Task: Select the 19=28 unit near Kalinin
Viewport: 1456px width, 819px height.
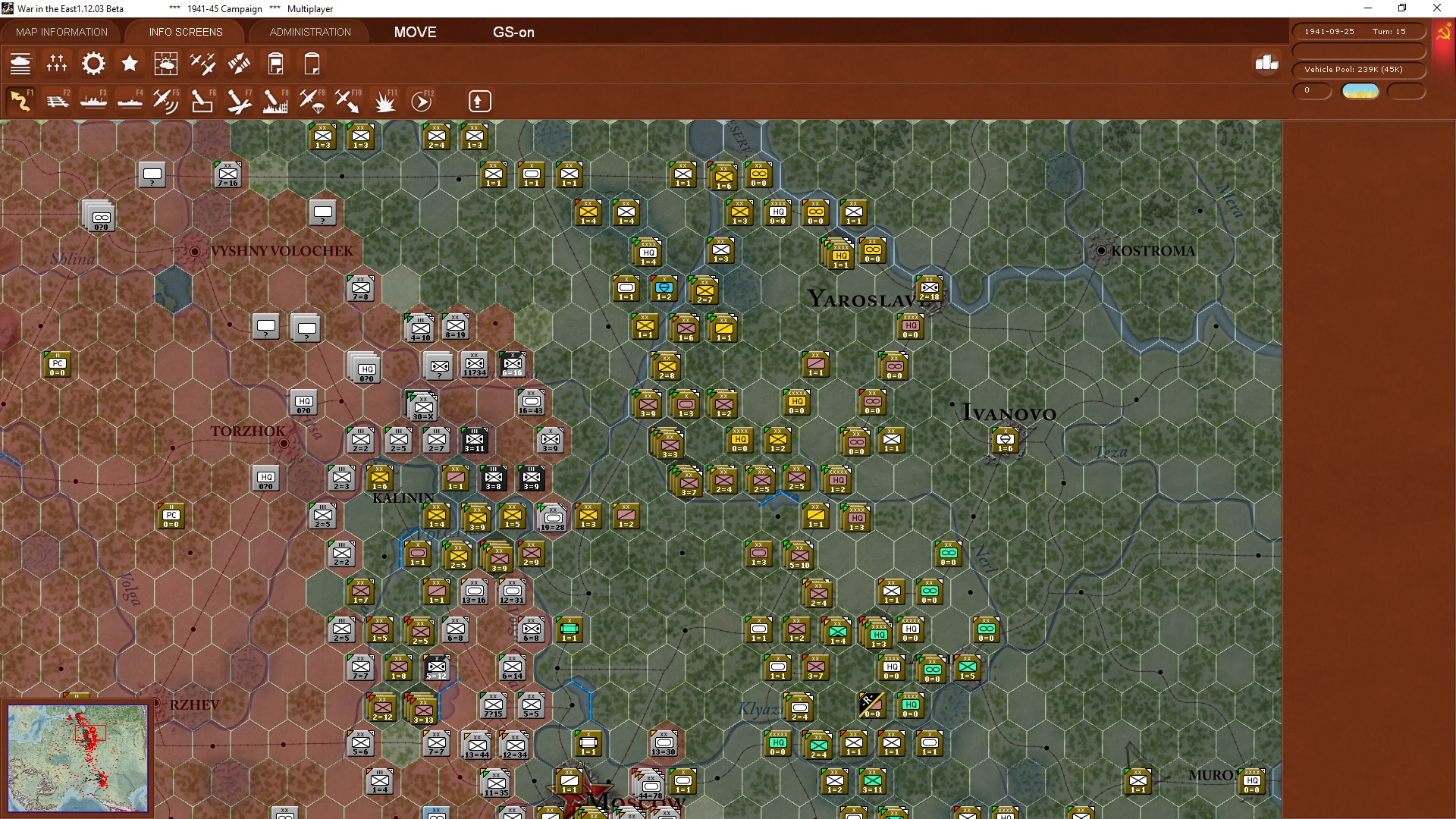Action: pyautogui.click(x=552, y=518)
